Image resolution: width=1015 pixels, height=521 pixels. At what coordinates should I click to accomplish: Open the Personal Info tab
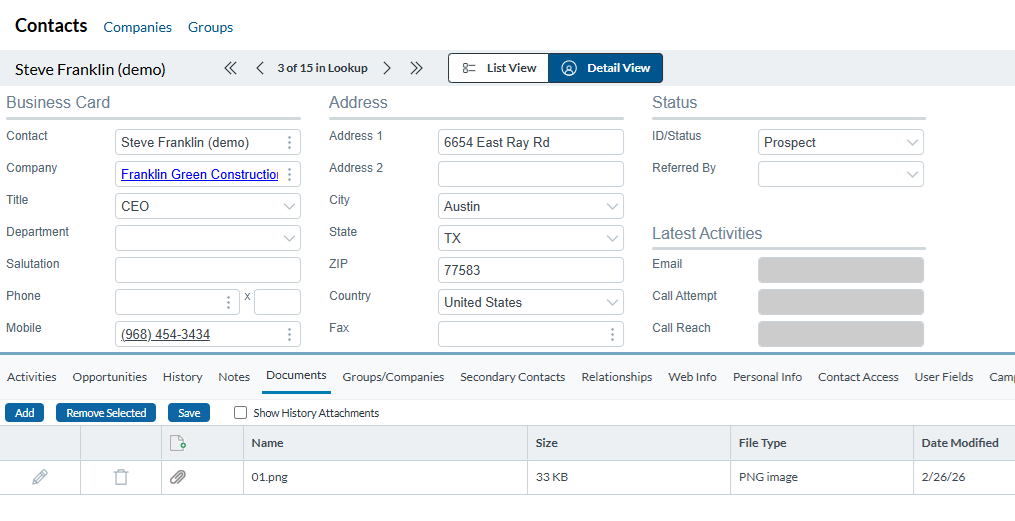coord(767,377)
